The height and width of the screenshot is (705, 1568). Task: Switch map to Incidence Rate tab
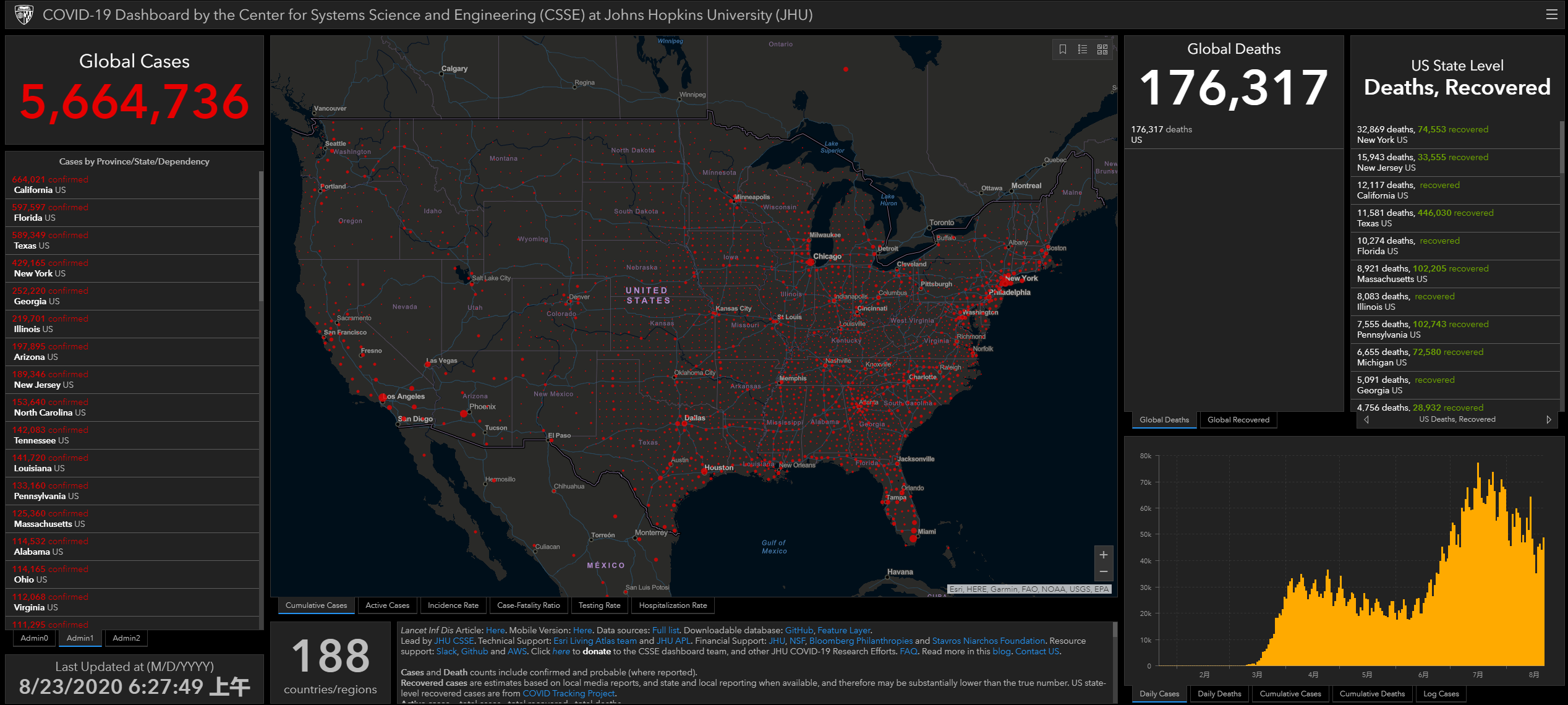pyautogui.click(x=453, y=605)
